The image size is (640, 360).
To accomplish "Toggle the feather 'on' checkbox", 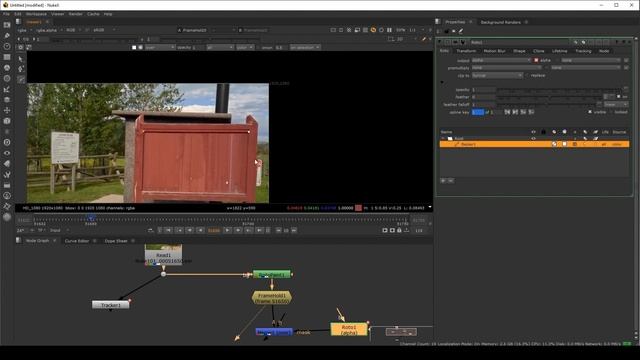I will 619,97.
